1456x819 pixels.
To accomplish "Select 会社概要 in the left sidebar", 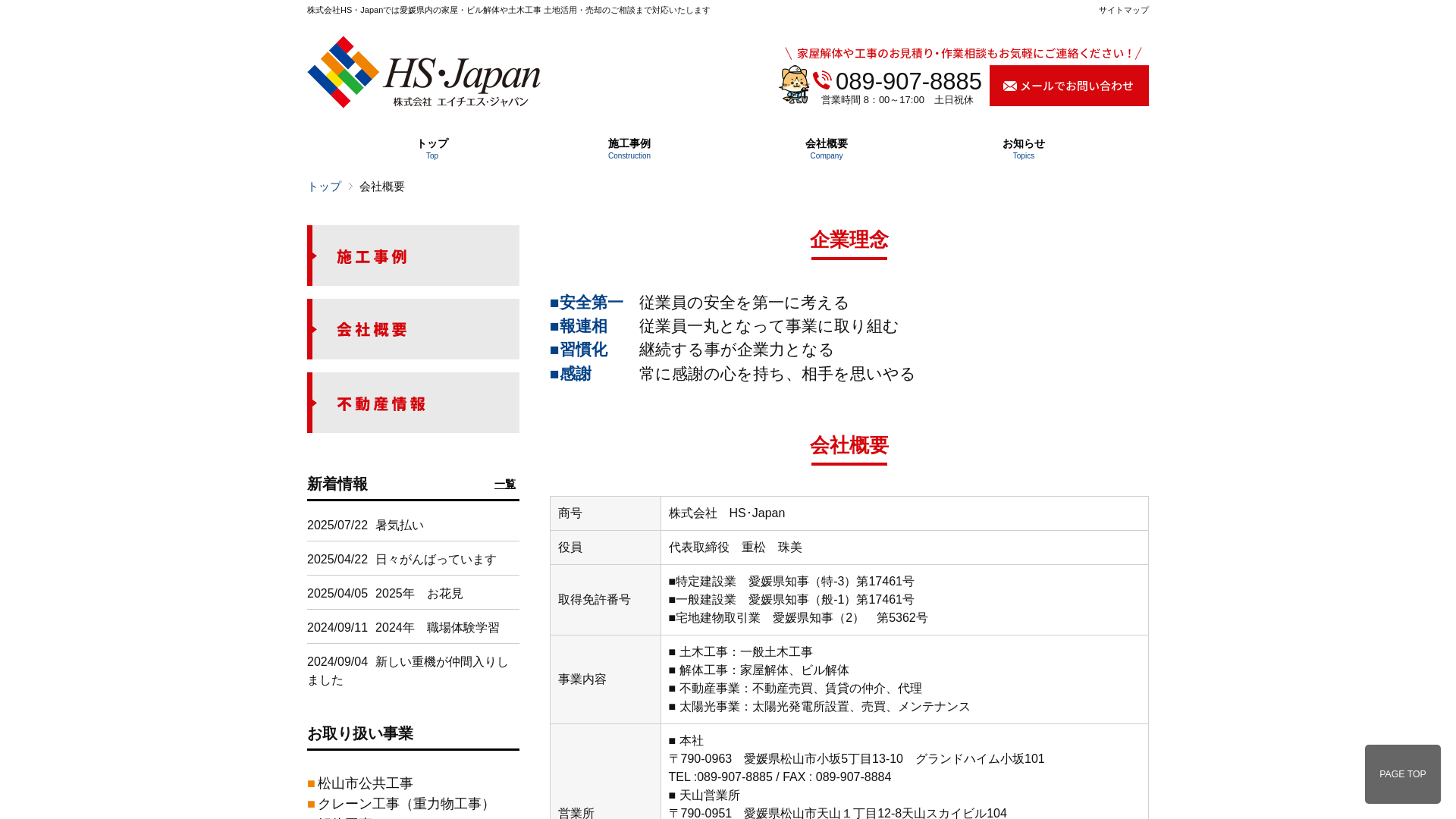I will tap(371, 329).
